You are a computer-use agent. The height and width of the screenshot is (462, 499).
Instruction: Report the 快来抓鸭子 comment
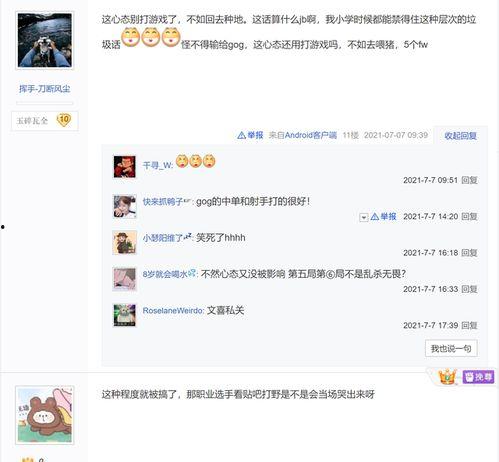point(384,217)
